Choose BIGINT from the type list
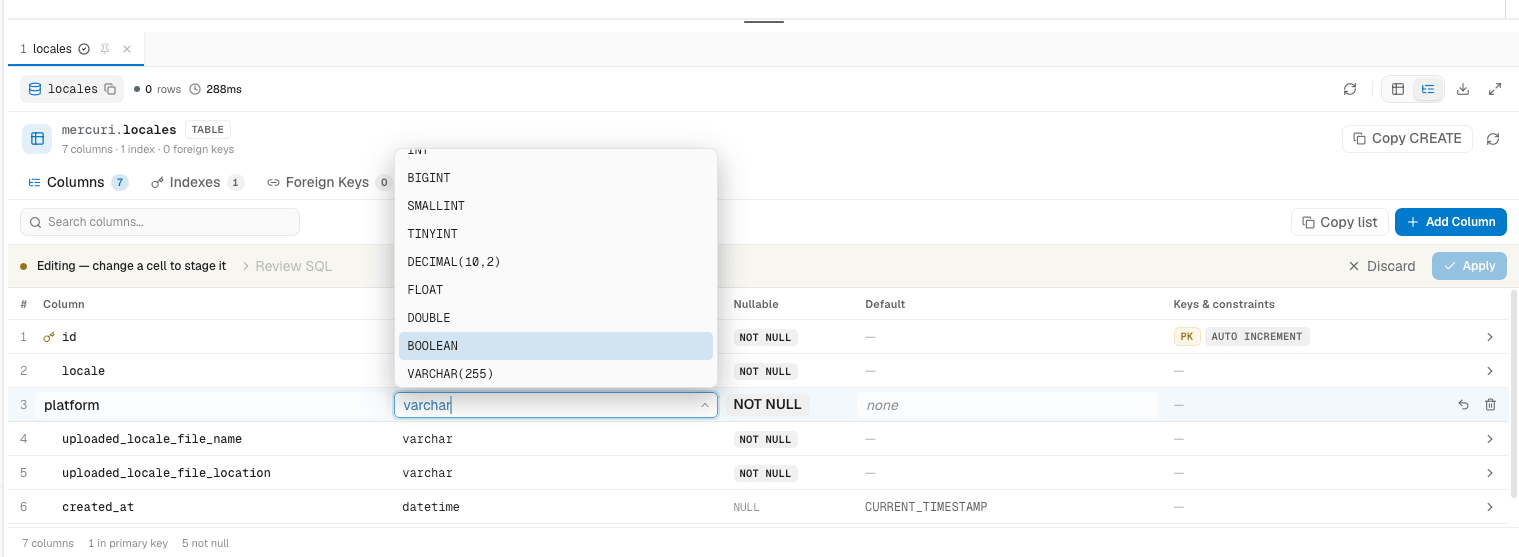Screen dimensions: 1519x557 (x=555, y=178)
